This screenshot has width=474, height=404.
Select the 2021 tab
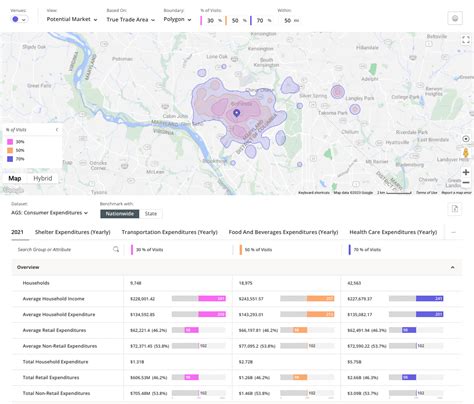click(17, 232)
